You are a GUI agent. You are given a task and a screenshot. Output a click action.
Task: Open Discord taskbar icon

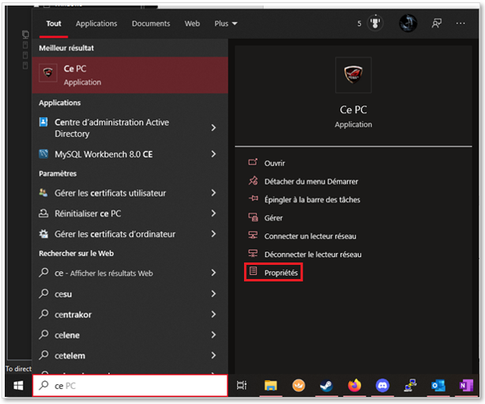pyautogui.click(x=382, y=386)
